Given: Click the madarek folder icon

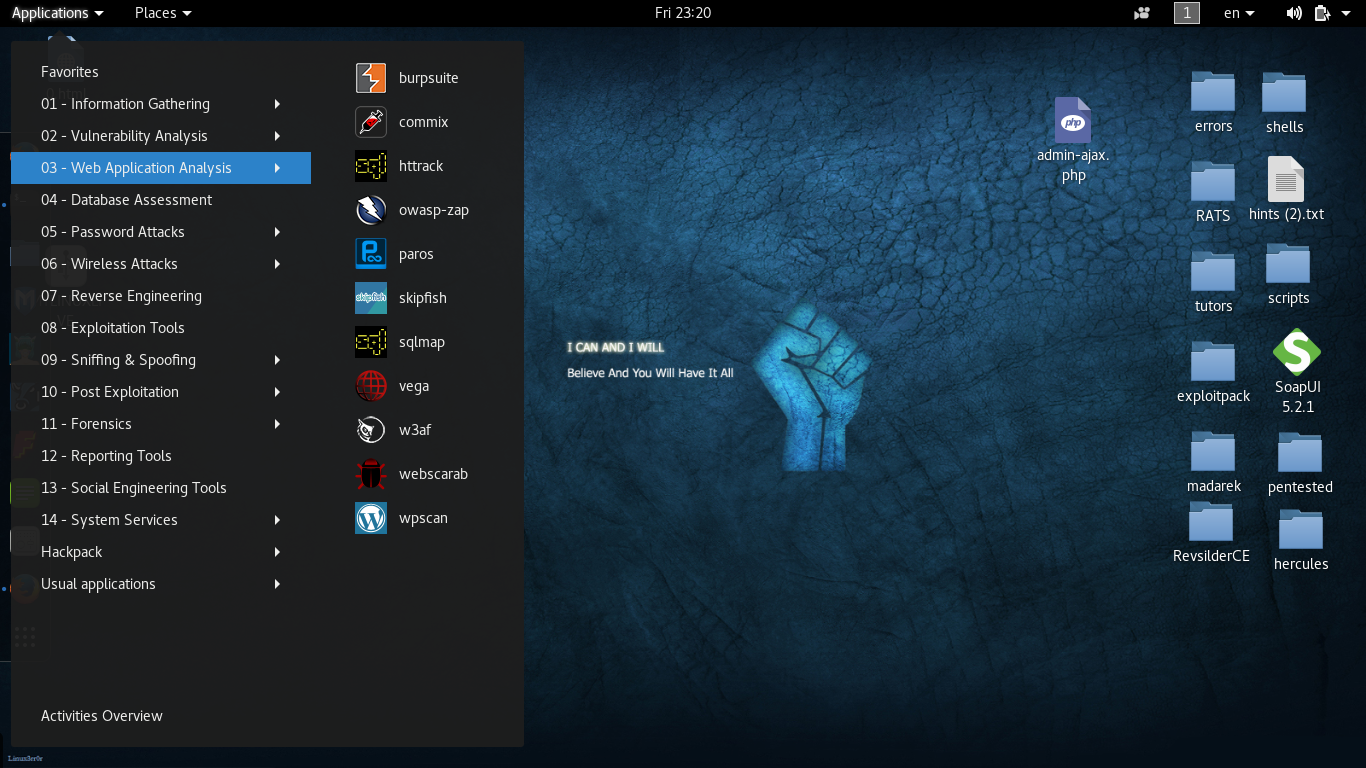Looking at the screenshot, I should 1213,452.
